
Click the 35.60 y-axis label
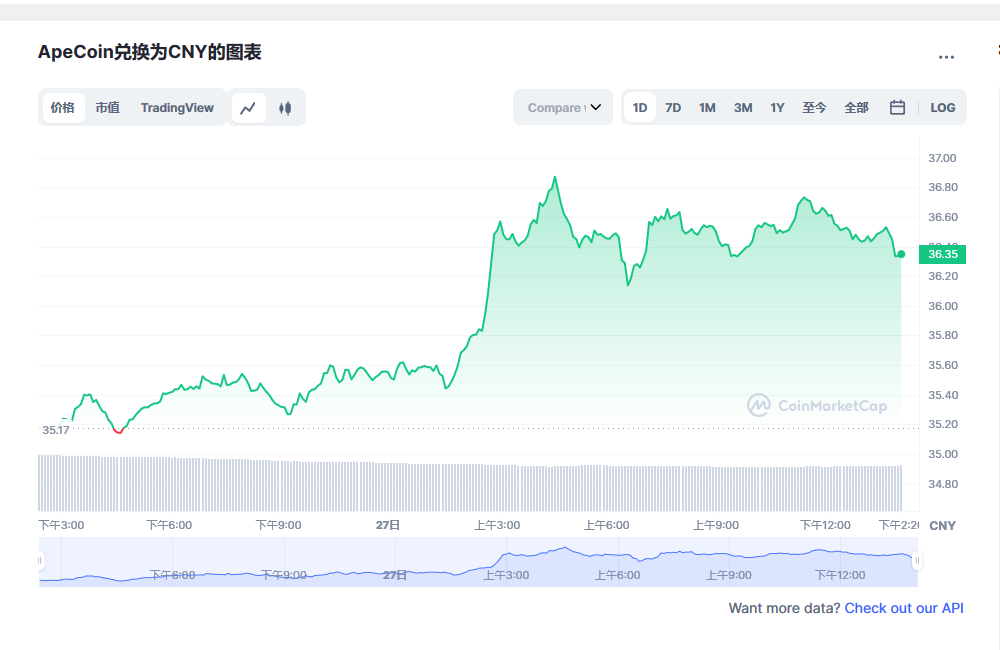click(x=943, y=365)
